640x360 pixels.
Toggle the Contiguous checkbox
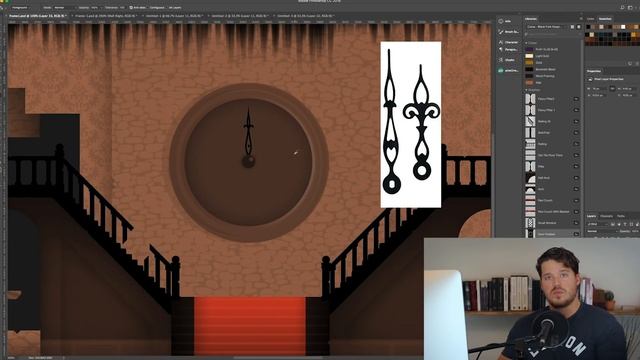coord(149,8)
